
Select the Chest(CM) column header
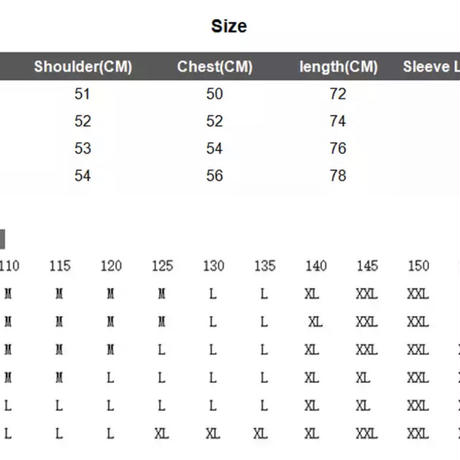coord(215,67)
